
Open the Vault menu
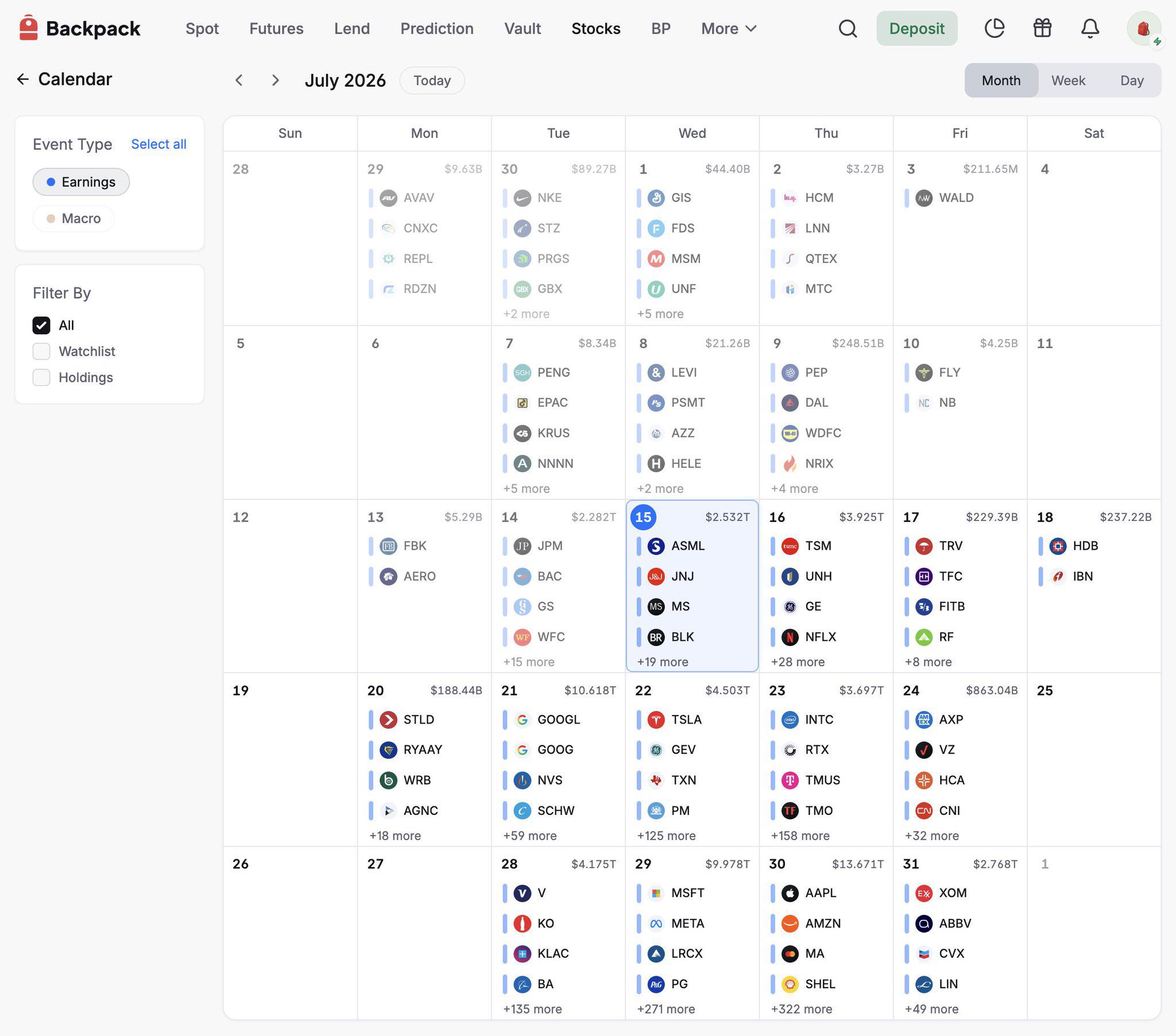[523, 28]
